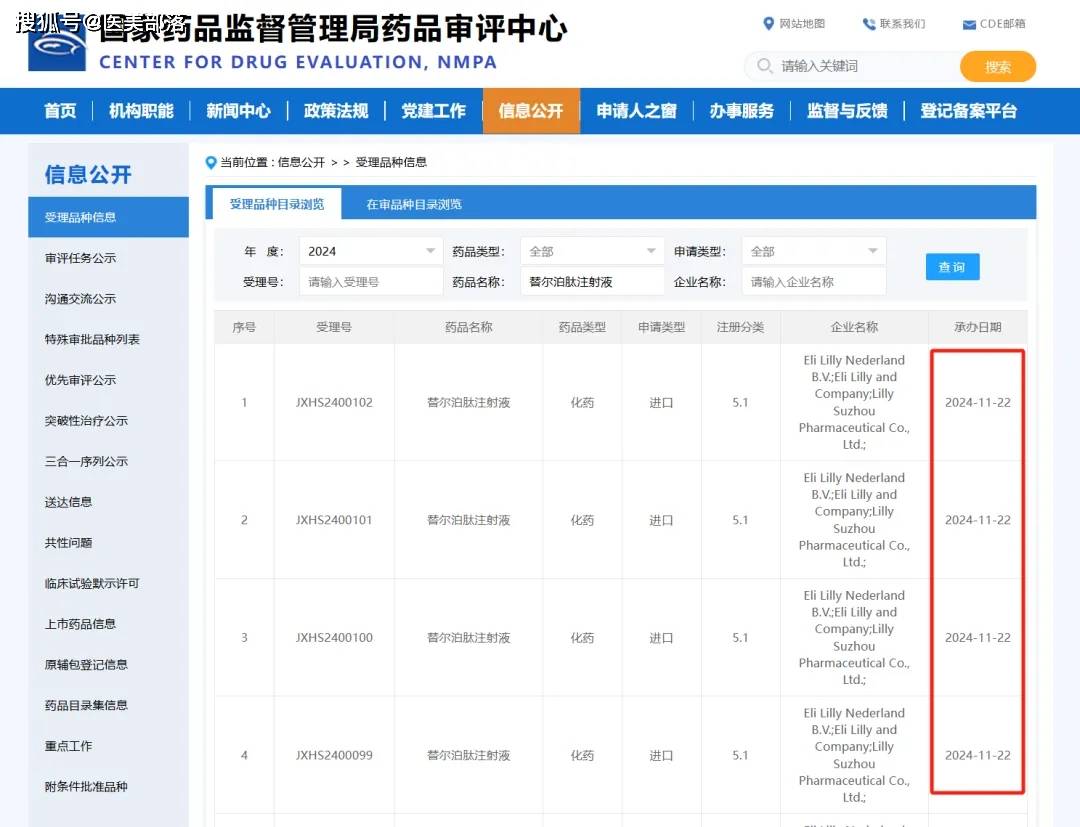Click 替尔泊肽注射液 in the JXHS2400102 row

tap(468, 403)
